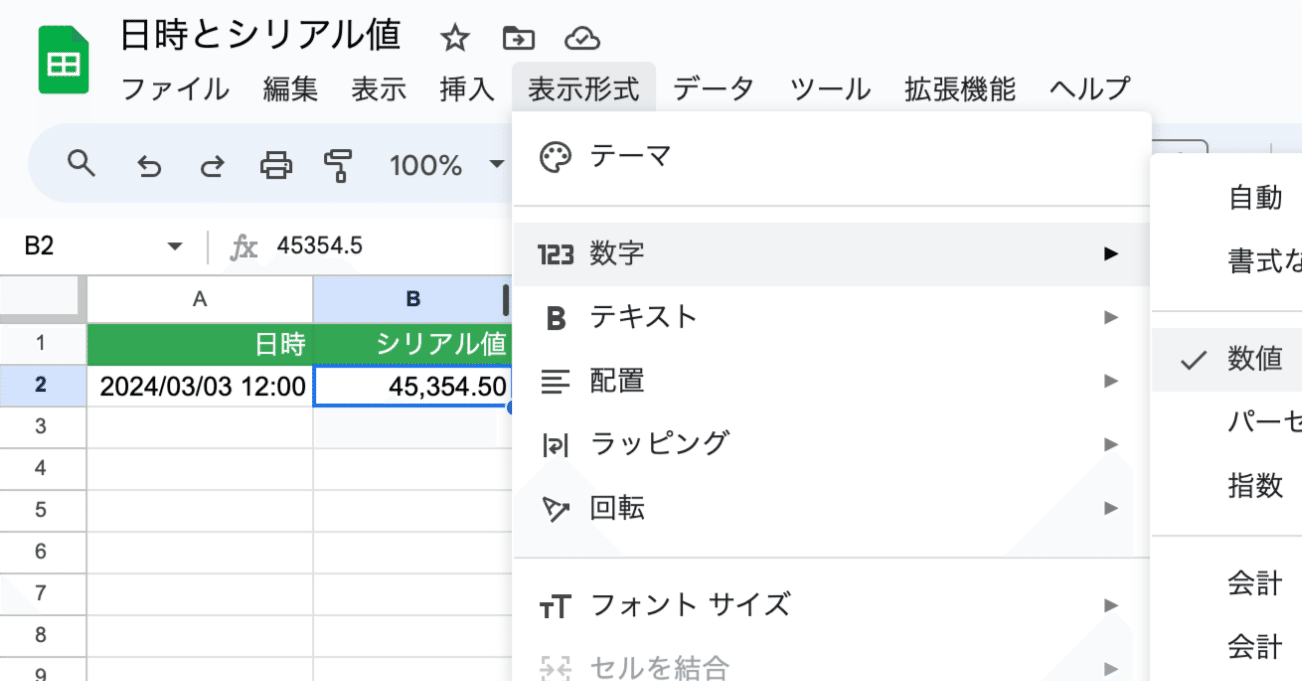This screenshot has height=681, width=1302.
Task: Open the ヘルプ menu
Action: pyautogui.click(x=1088, y=89)
